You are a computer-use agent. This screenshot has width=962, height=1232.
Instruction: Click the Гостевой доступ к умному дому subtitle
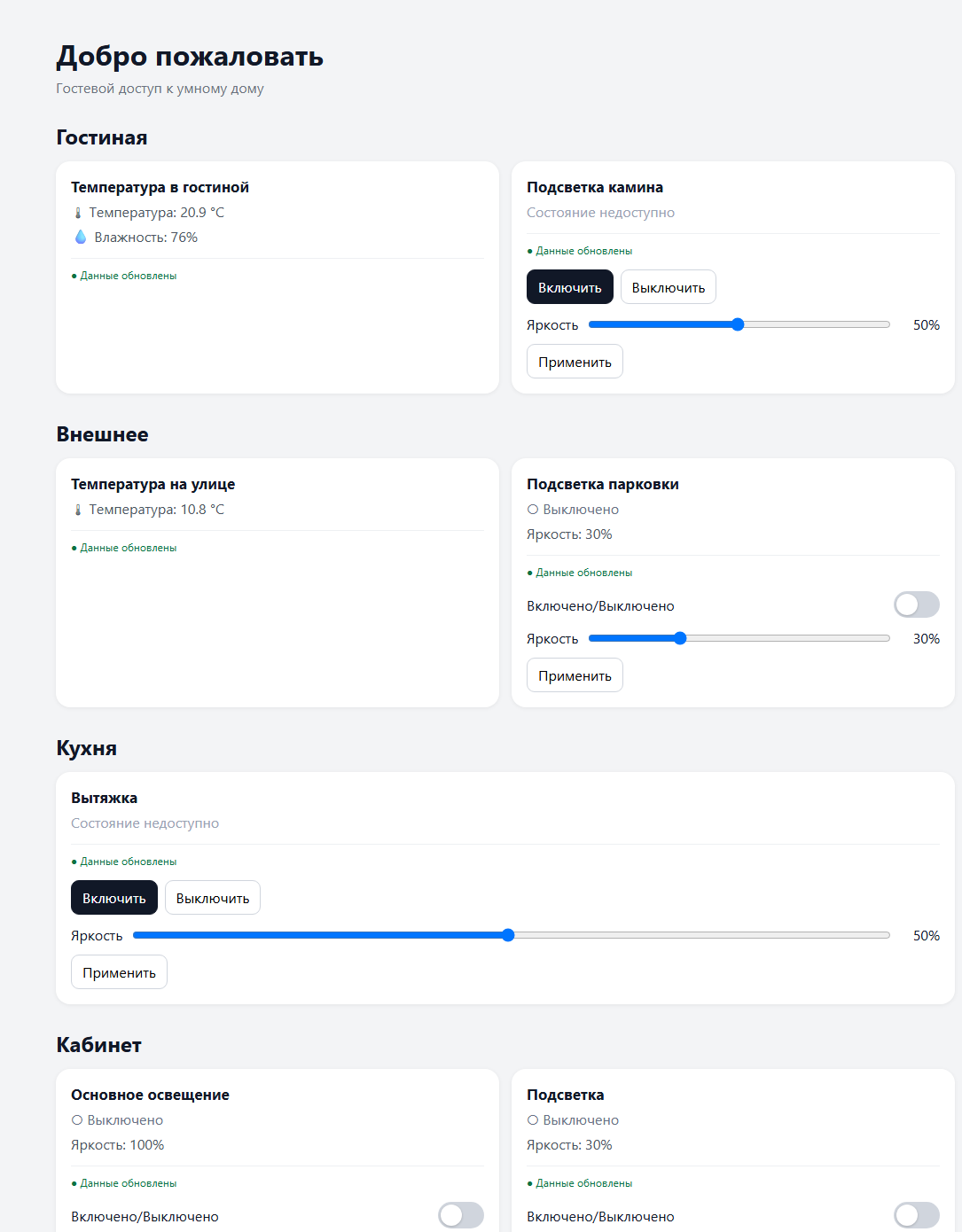point(160,89)
